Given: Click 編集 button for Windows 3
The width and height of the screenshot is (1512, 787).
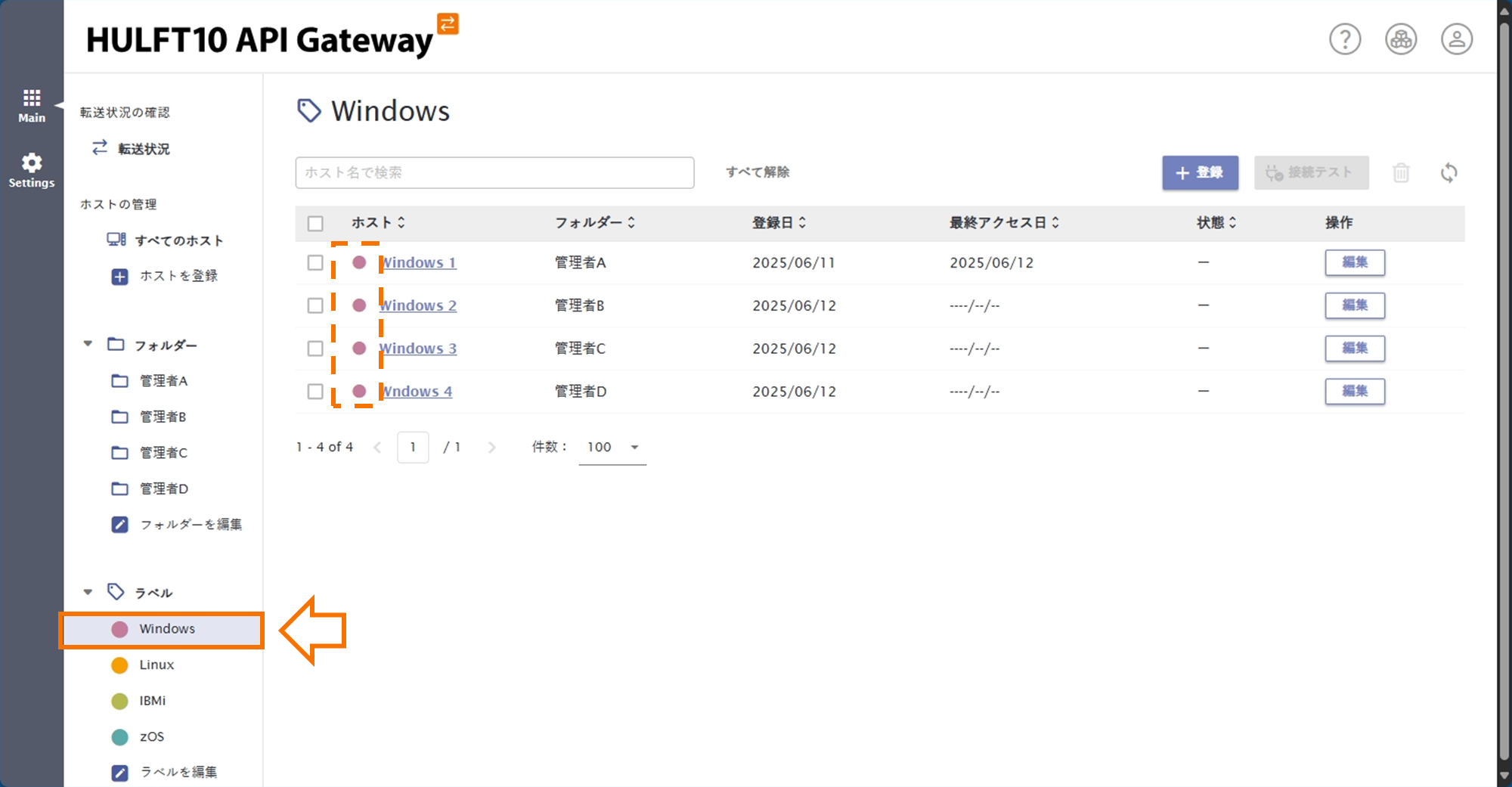Looking at the screenshot, I should [1355, 349].
